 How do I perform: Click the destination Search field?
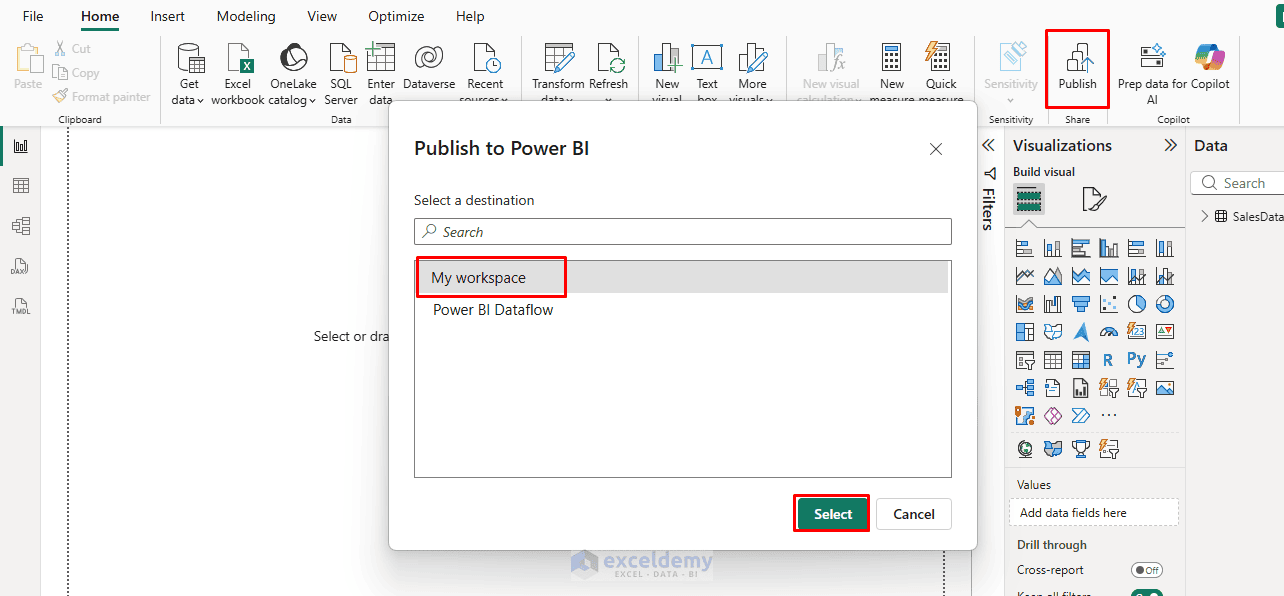pyautogui.click(x=682, y=231)
